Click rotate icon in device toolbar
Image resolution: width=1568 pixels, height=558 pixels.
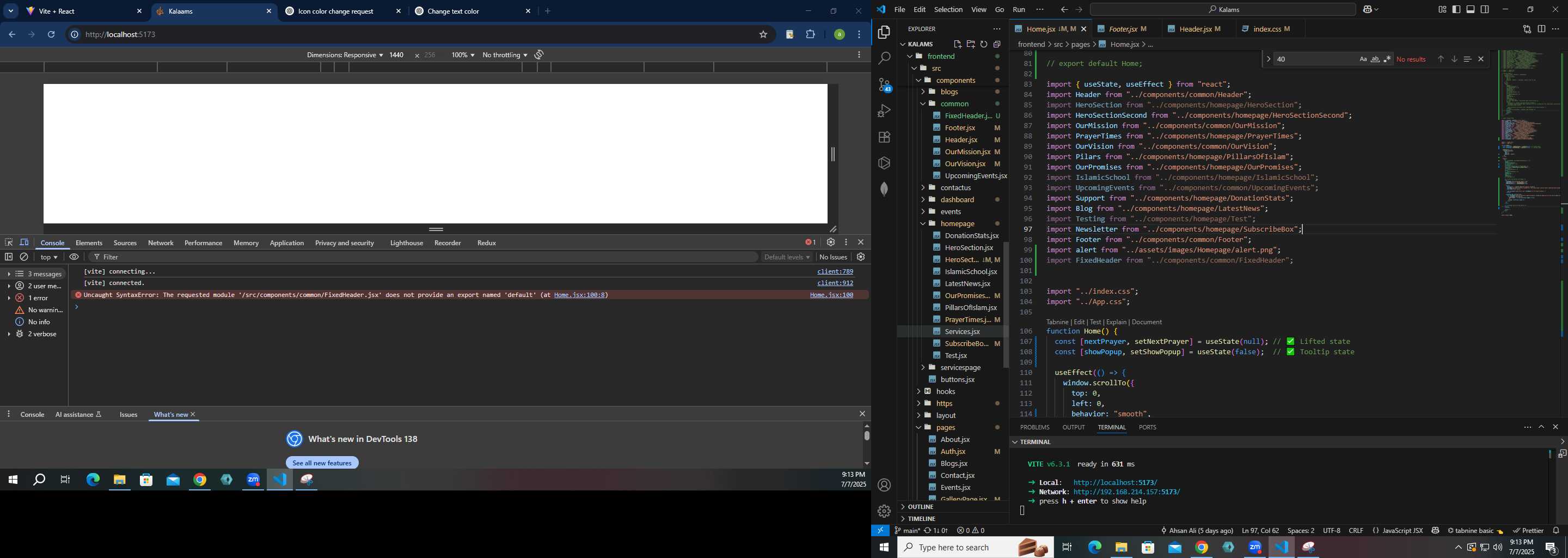click(x=538, y=55)
